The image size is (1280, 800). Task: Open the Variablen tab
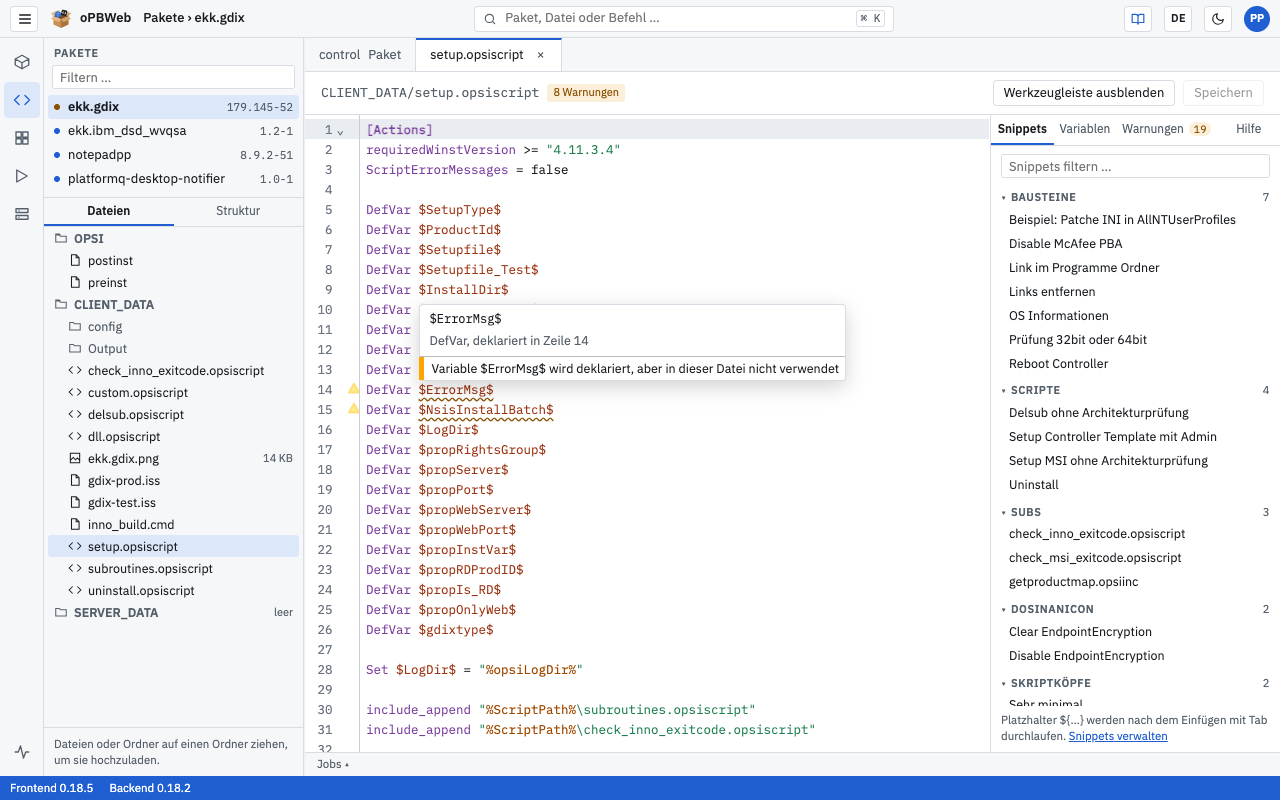(x=1084, y=129)
